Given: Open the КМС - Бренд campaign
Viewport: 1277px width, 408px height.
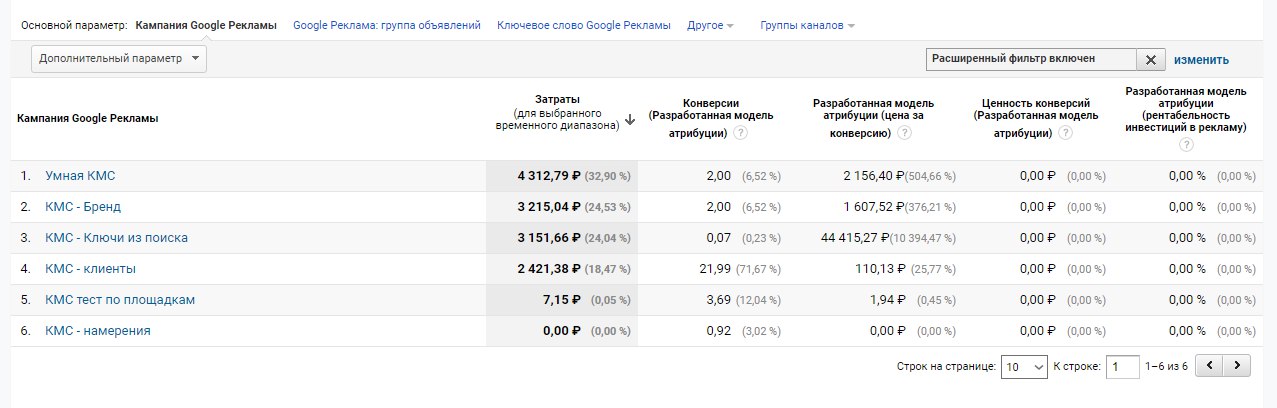Looking at the screenshot, I should click(x=83, y=207).
